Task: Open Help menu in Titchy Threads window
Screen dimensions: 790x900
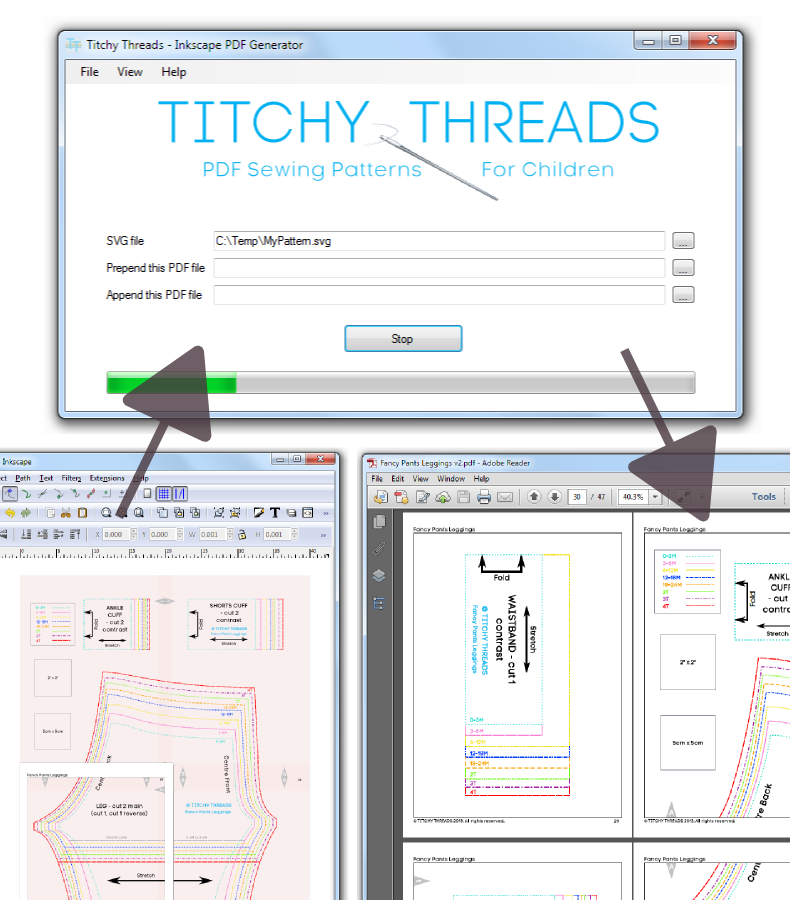Action: pyautogui.click(x=173, y=72)
